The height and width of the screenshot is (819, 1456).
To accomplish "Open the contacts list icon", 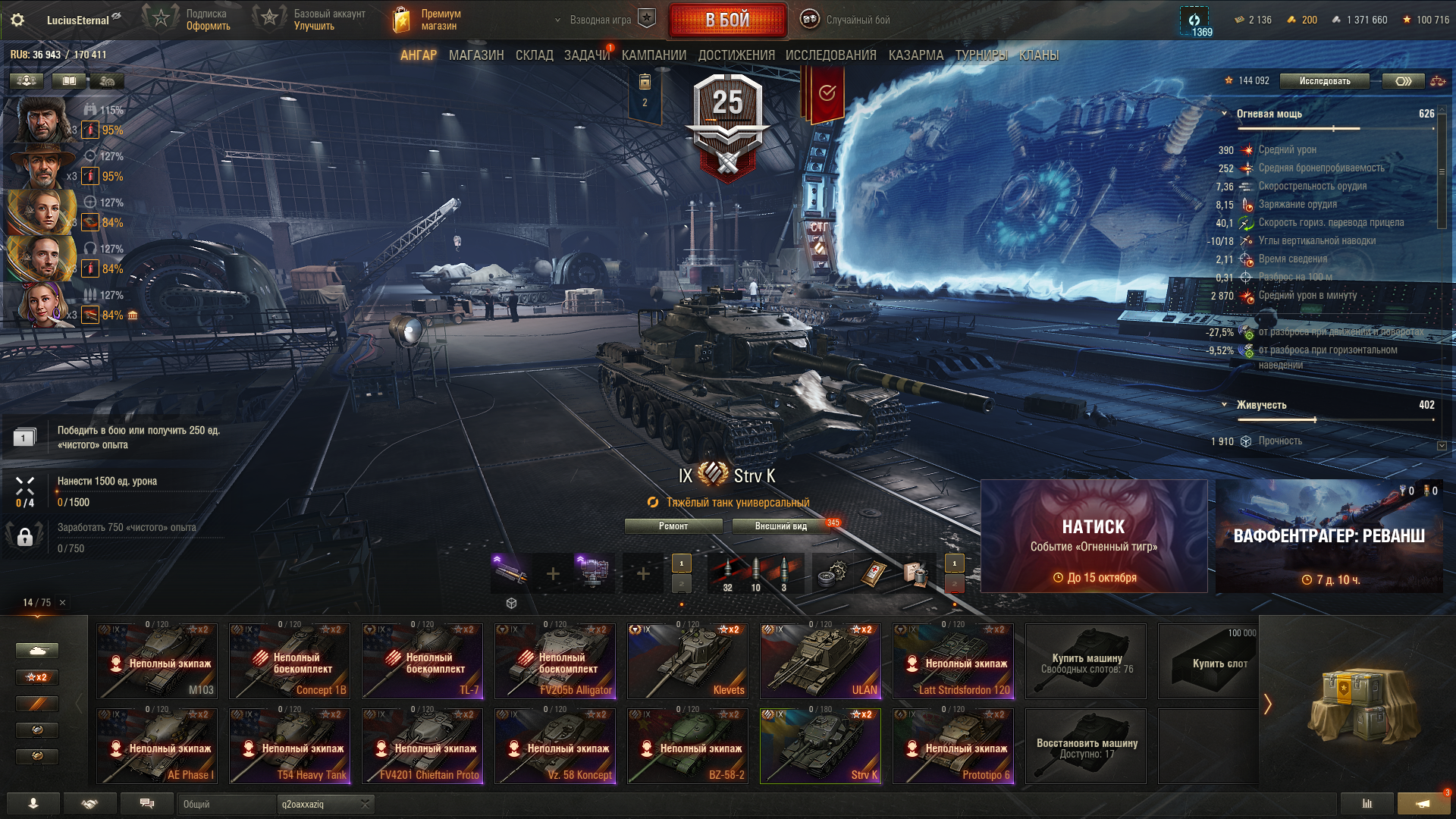I will 33,804.
